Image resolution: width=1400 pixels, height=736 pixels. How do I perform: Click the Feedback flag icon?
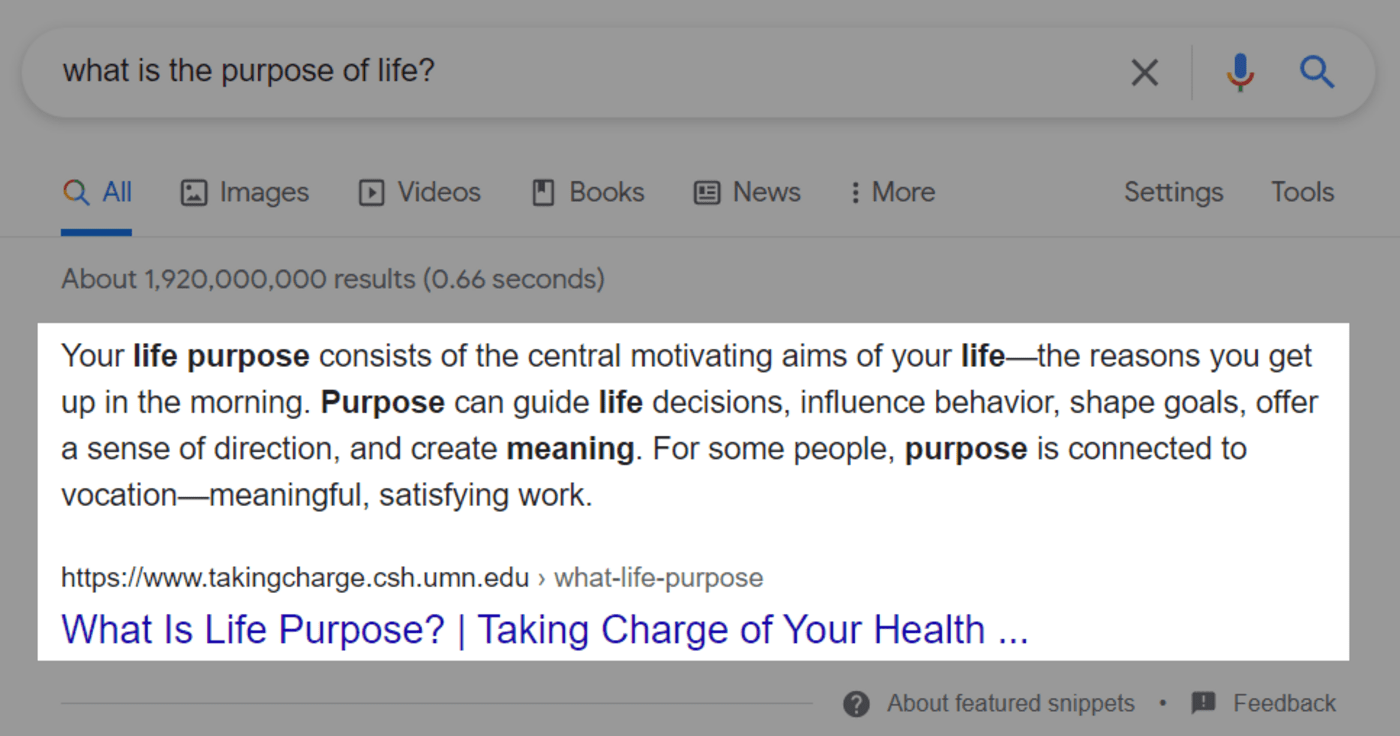[x=1205, y=703]
